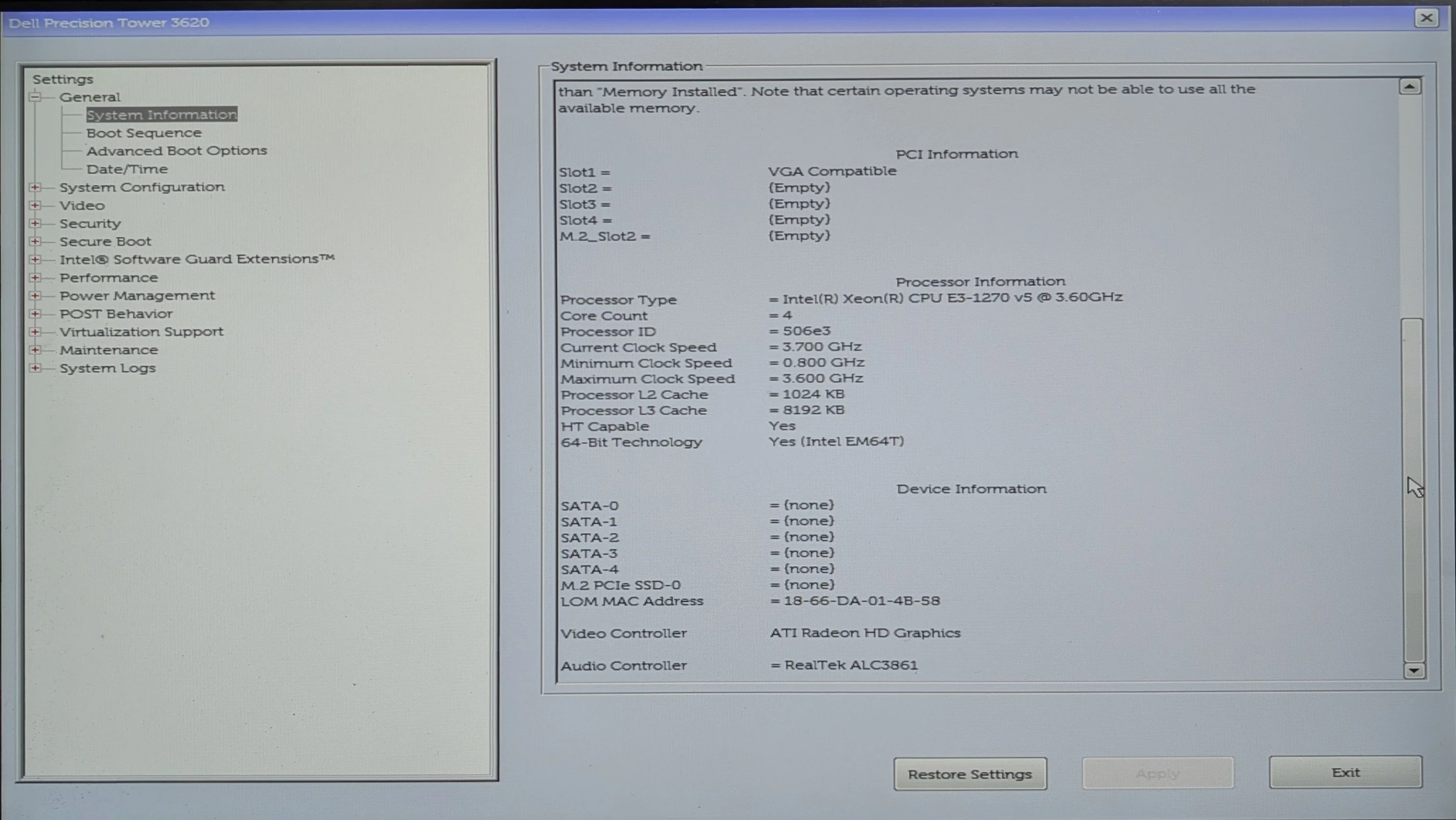Image resolution: width=1456 pixels, height=820 pixels.
Task: Select the Performance category label
Action: coord(109,278)
